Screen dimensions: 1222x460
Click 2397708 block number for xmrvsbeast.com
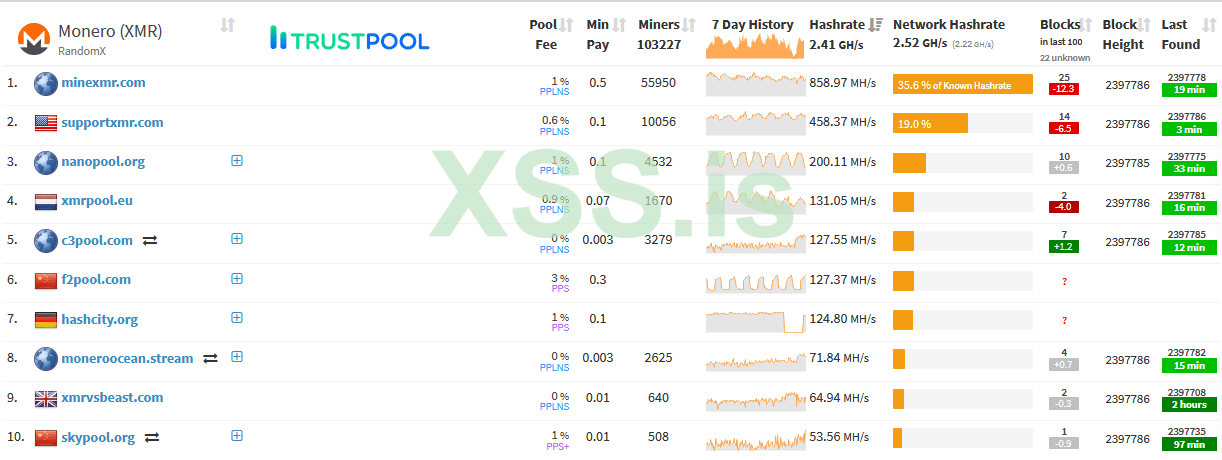pos(1189,393)
